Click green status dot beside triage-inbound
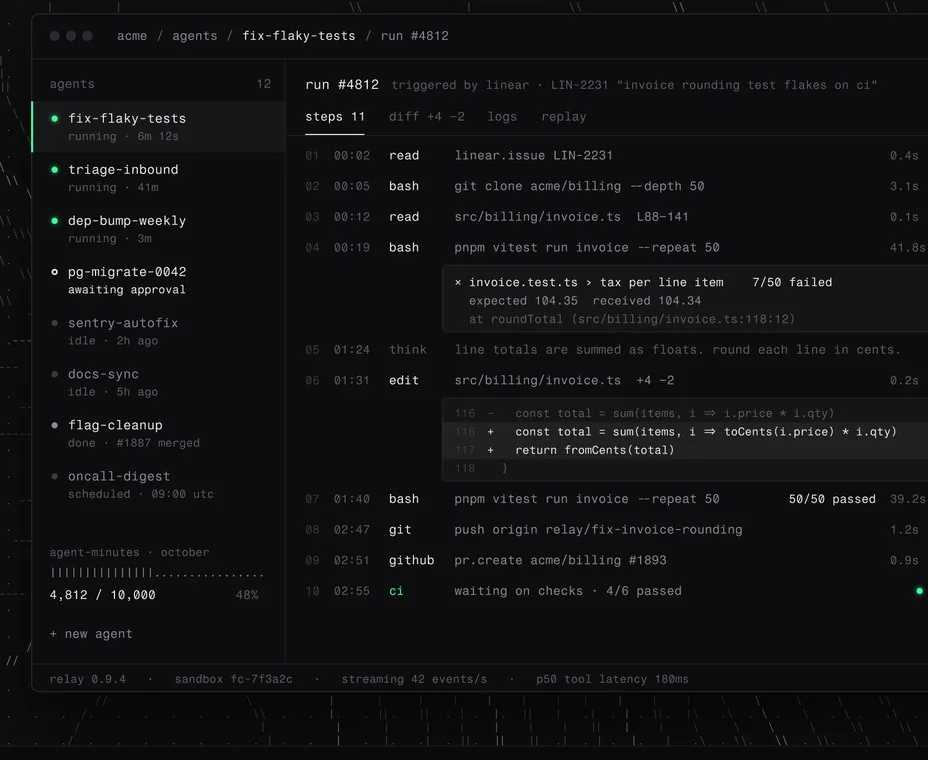The image size is (928, 760). click(x=54, y=170)
